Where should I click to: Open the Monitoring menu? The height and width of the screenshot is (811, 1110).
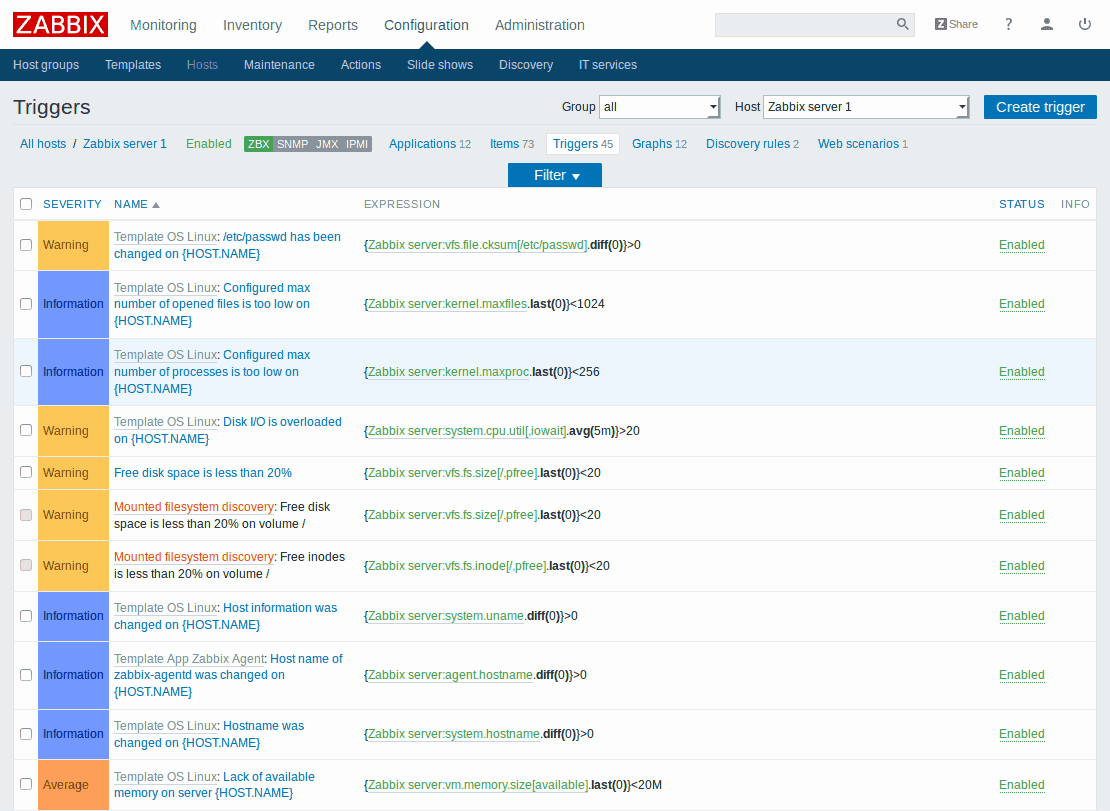click(163, 25)
